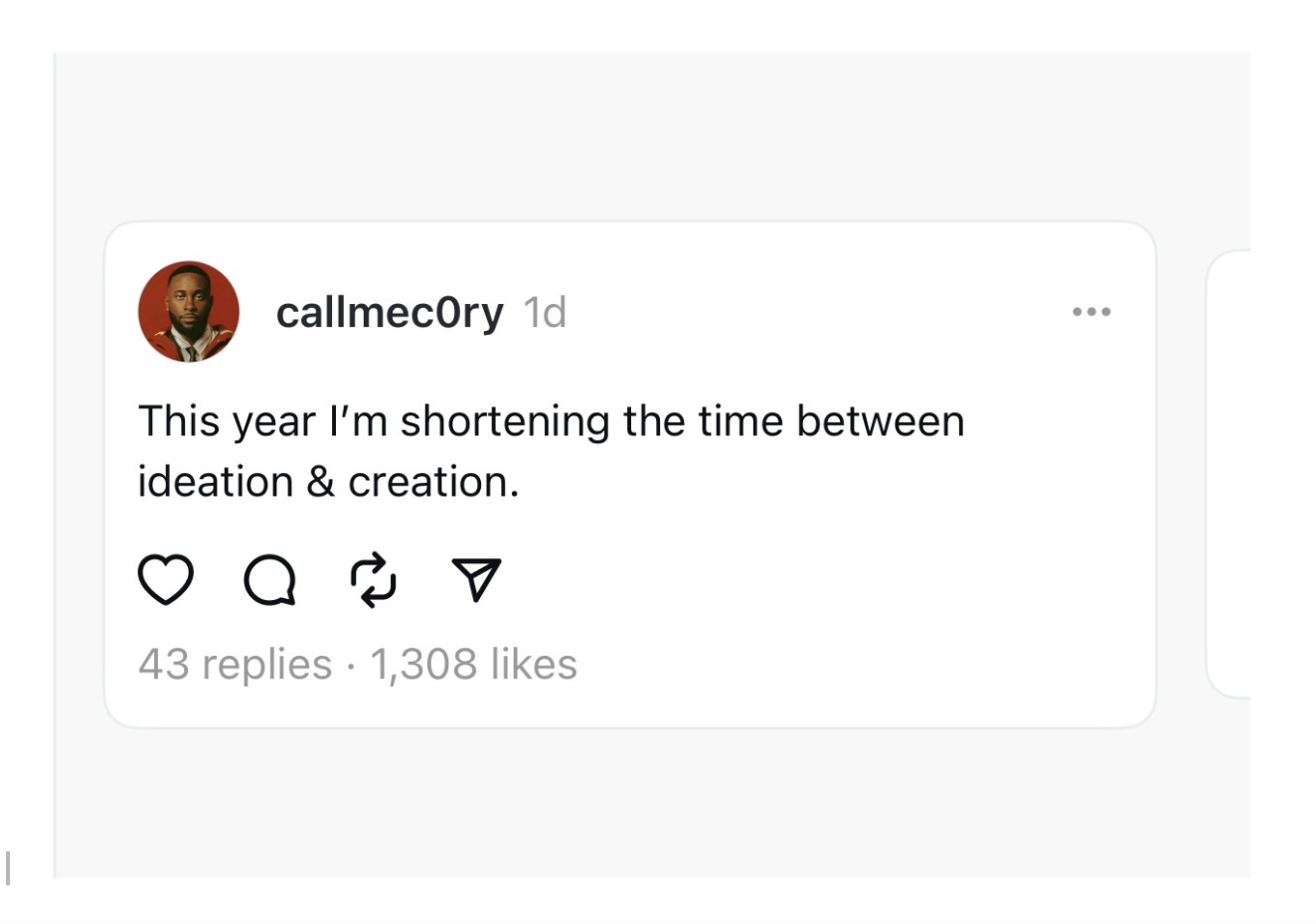
Task: Show who gave the 1,308 likes
Action: [x=473, y=664]
